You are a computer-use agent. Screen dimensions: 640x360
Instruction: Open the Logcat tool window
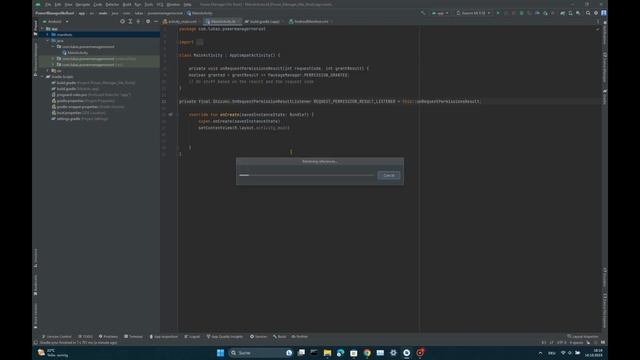tap(192, 337)
